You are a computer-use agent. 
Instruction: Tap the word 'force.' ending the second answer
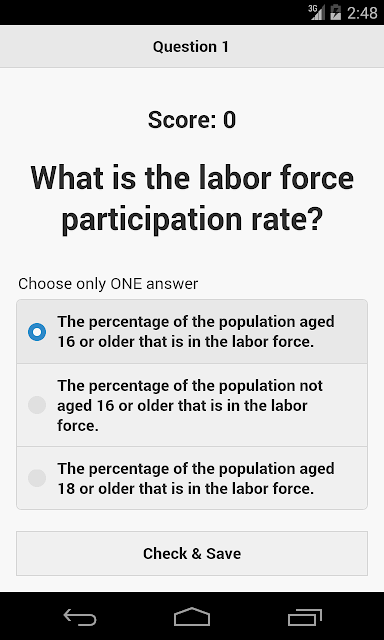[78, 425]
